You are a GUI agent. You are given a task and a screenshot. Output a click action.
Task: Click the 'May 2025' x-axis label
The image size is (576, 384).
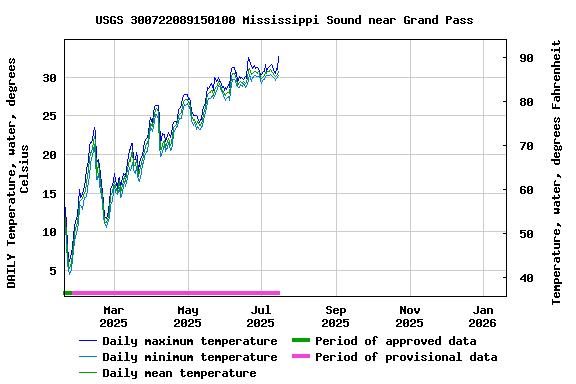pyautogui.click(x=188, y=316)
